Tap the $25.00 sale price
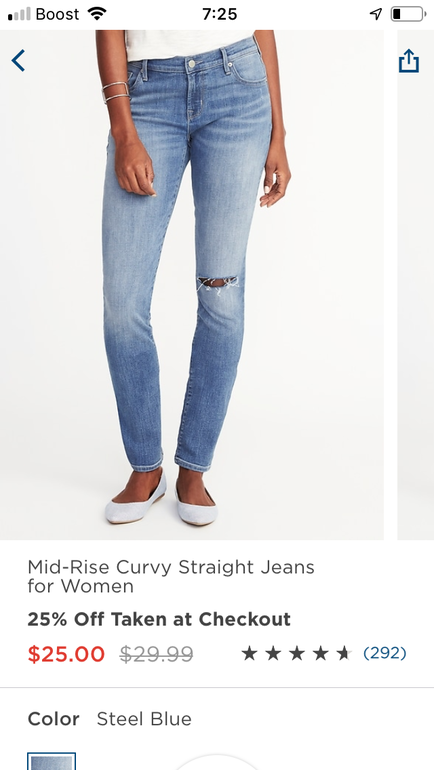 click(x=66, y=654)
